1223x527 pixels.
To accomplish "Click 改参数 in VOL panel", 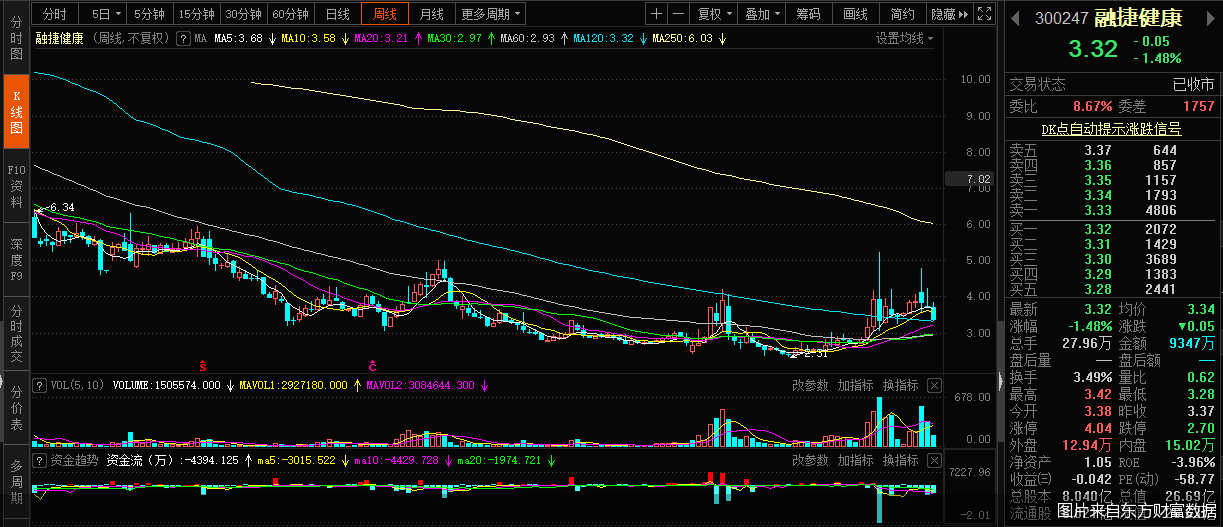I will point(811,385).
